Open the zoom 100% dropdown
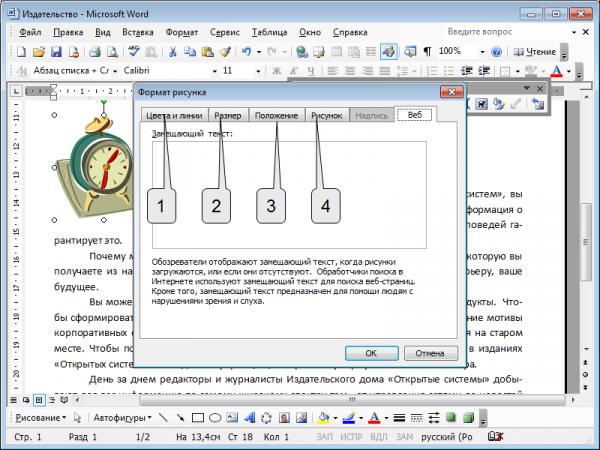The height and width of the screenshot is (450, 600). click(x=482, y=52)
